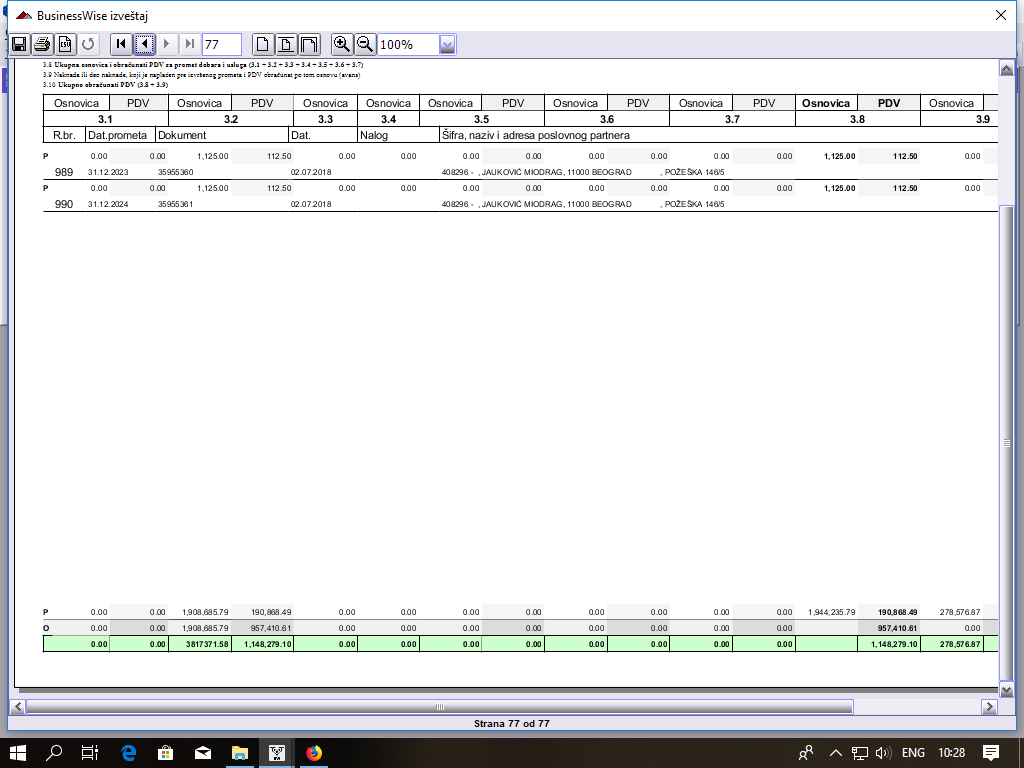Open the zoom percentage dropdown
The image size is (1024, 768).
[447, 44]
